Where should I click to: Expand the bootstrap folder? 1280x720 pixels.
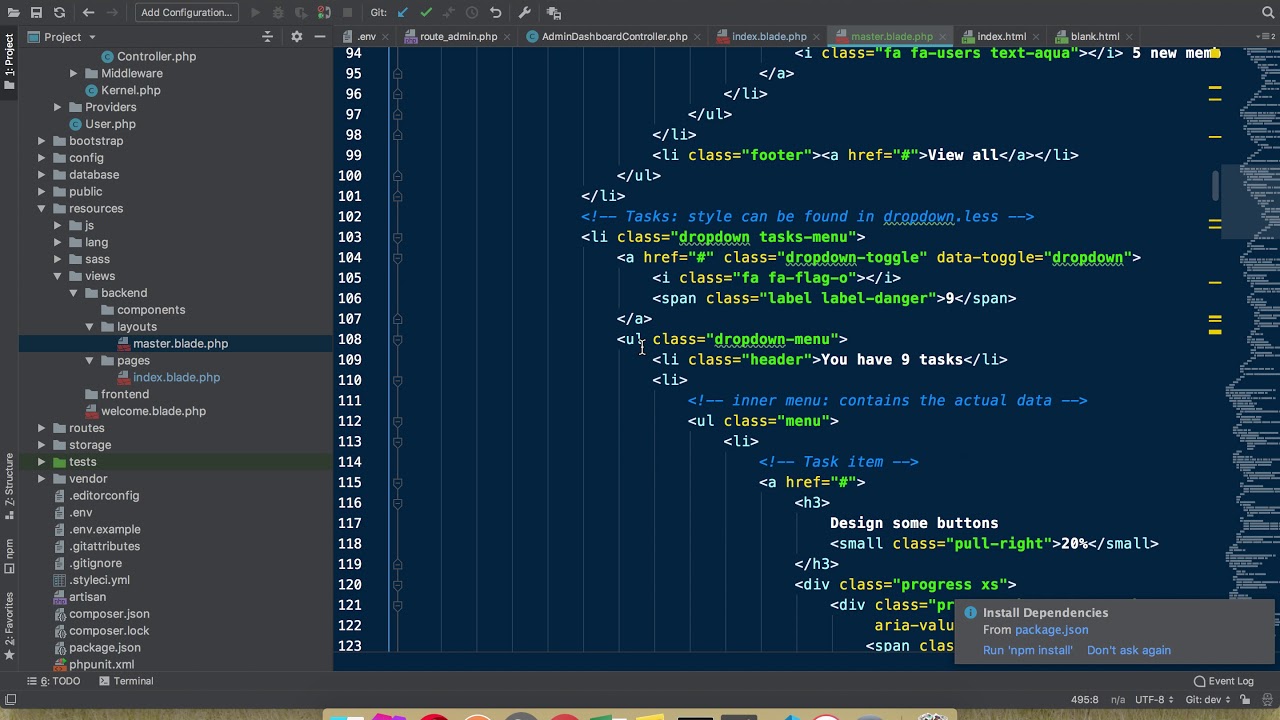[x=42, y=141]
